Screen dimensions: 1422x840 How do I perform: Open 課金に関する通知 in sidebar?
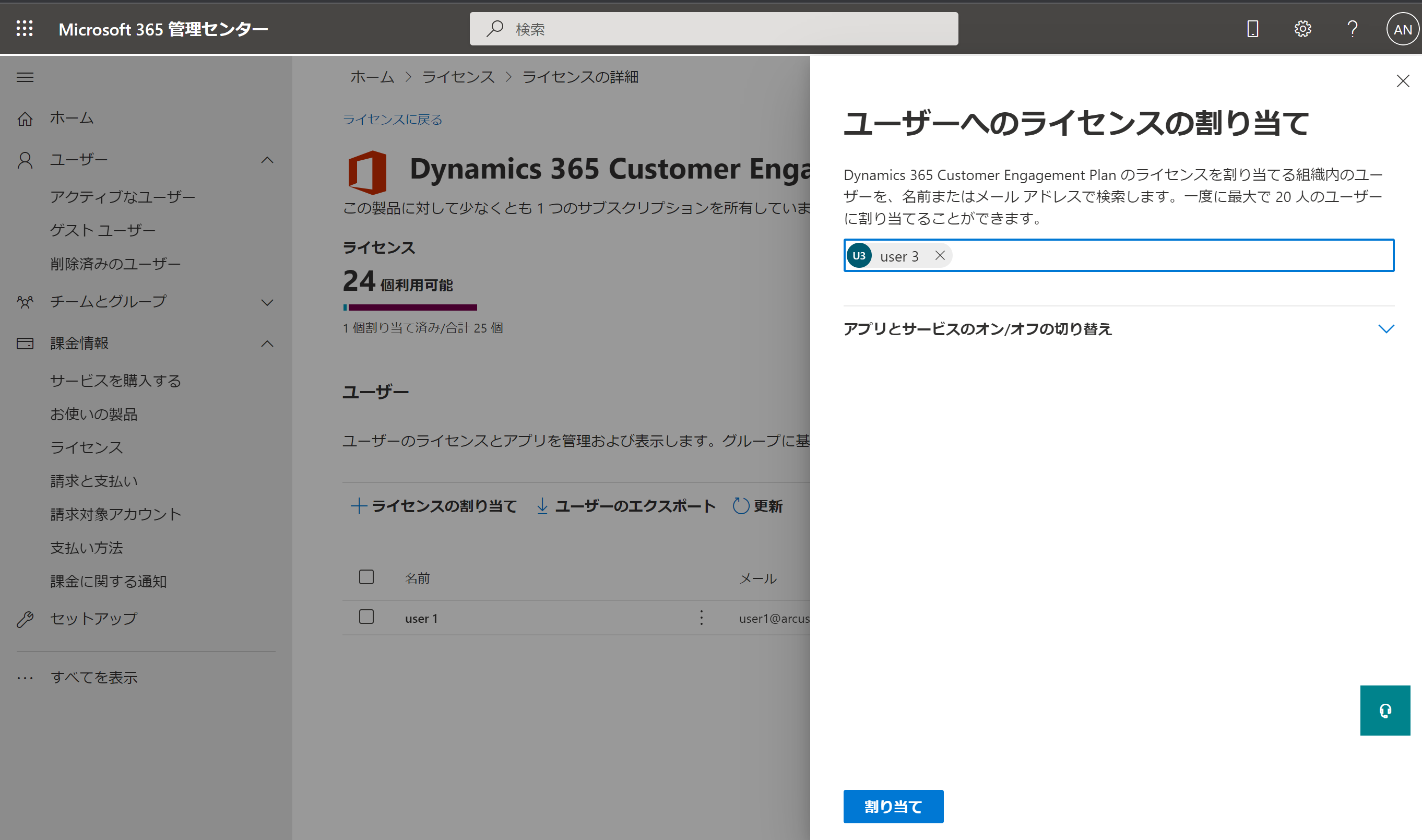109,582
